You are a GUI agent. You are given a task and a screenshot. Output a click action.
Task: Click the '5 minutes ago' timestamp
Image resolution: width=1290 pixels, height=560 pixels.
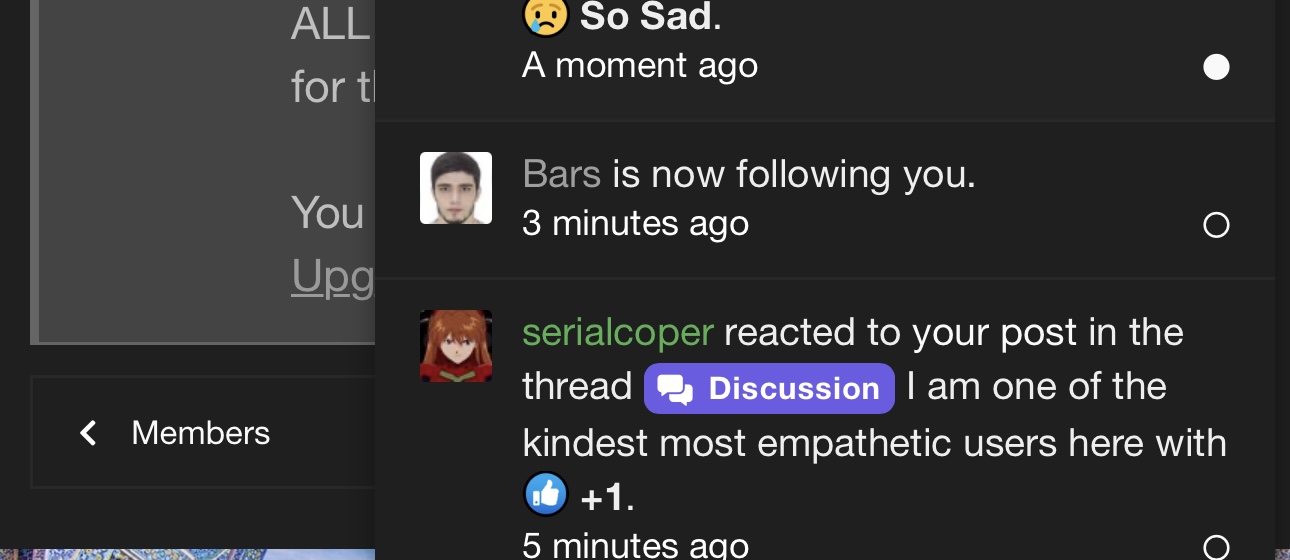click(x=635, y=546)
